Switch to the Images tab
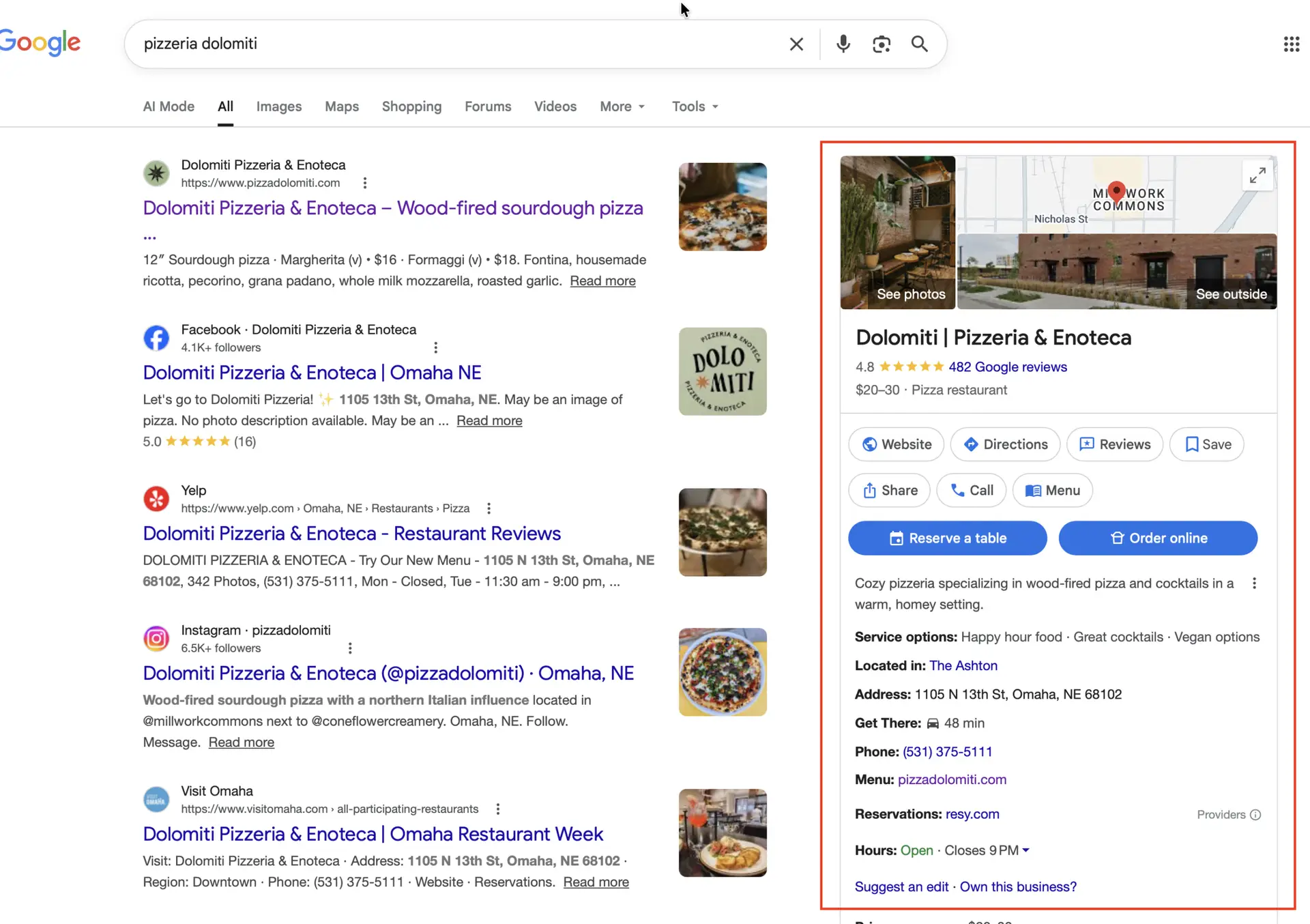The height and width of the screenshot is (924, 1310). (278, 106)
